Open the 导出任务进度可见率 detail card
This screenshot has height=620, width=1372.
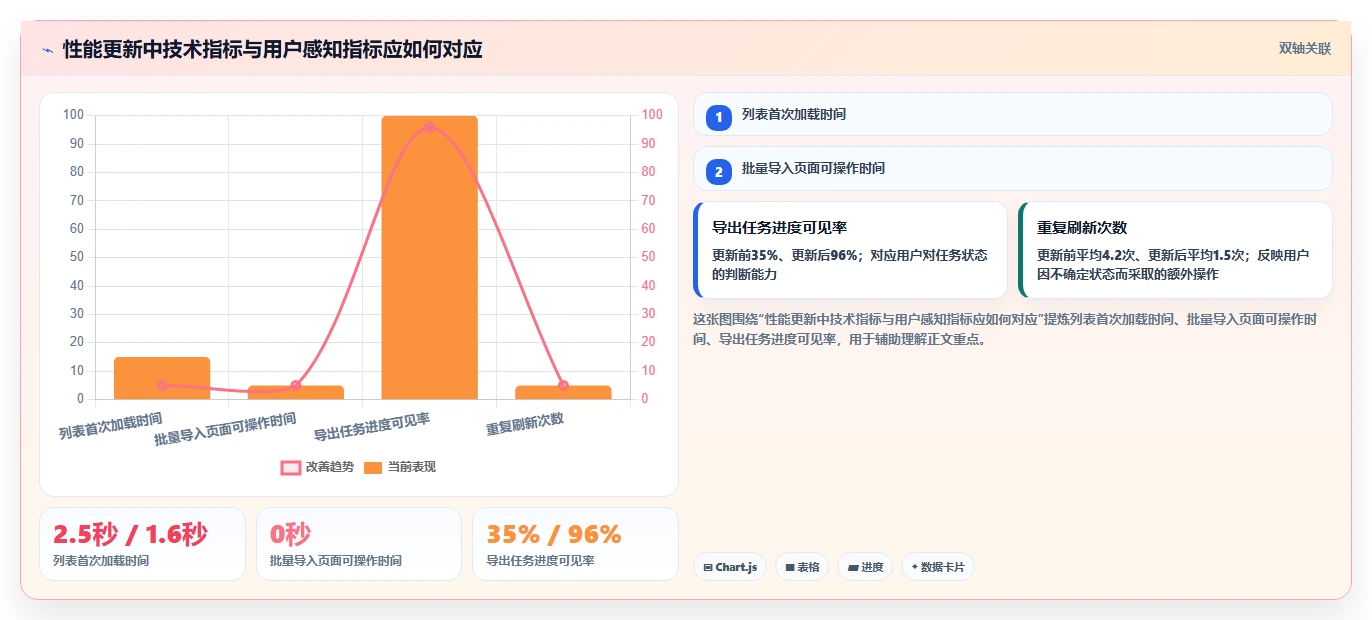850,250
